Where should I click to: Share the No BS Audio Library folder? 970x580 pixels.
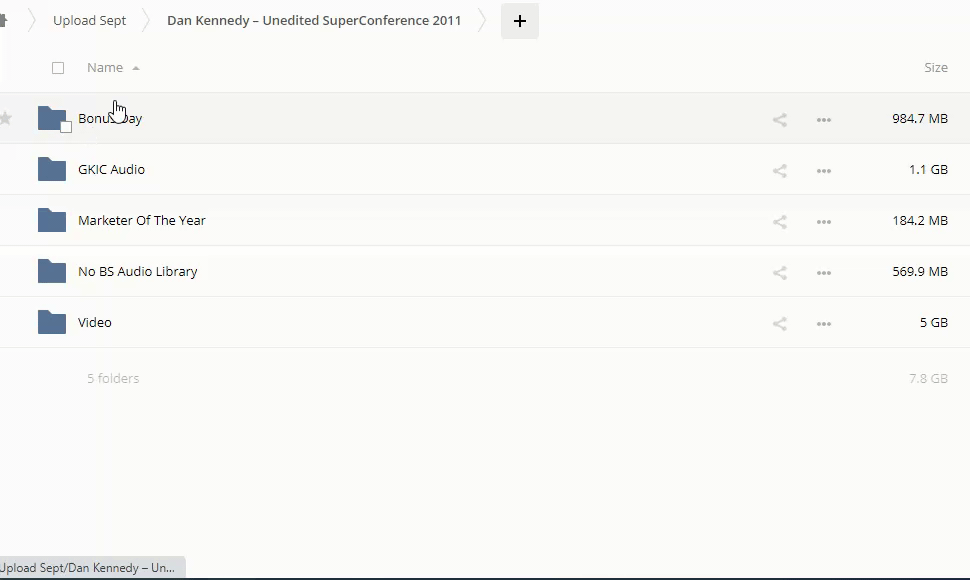pyautogui.click(x=780, y=273)
